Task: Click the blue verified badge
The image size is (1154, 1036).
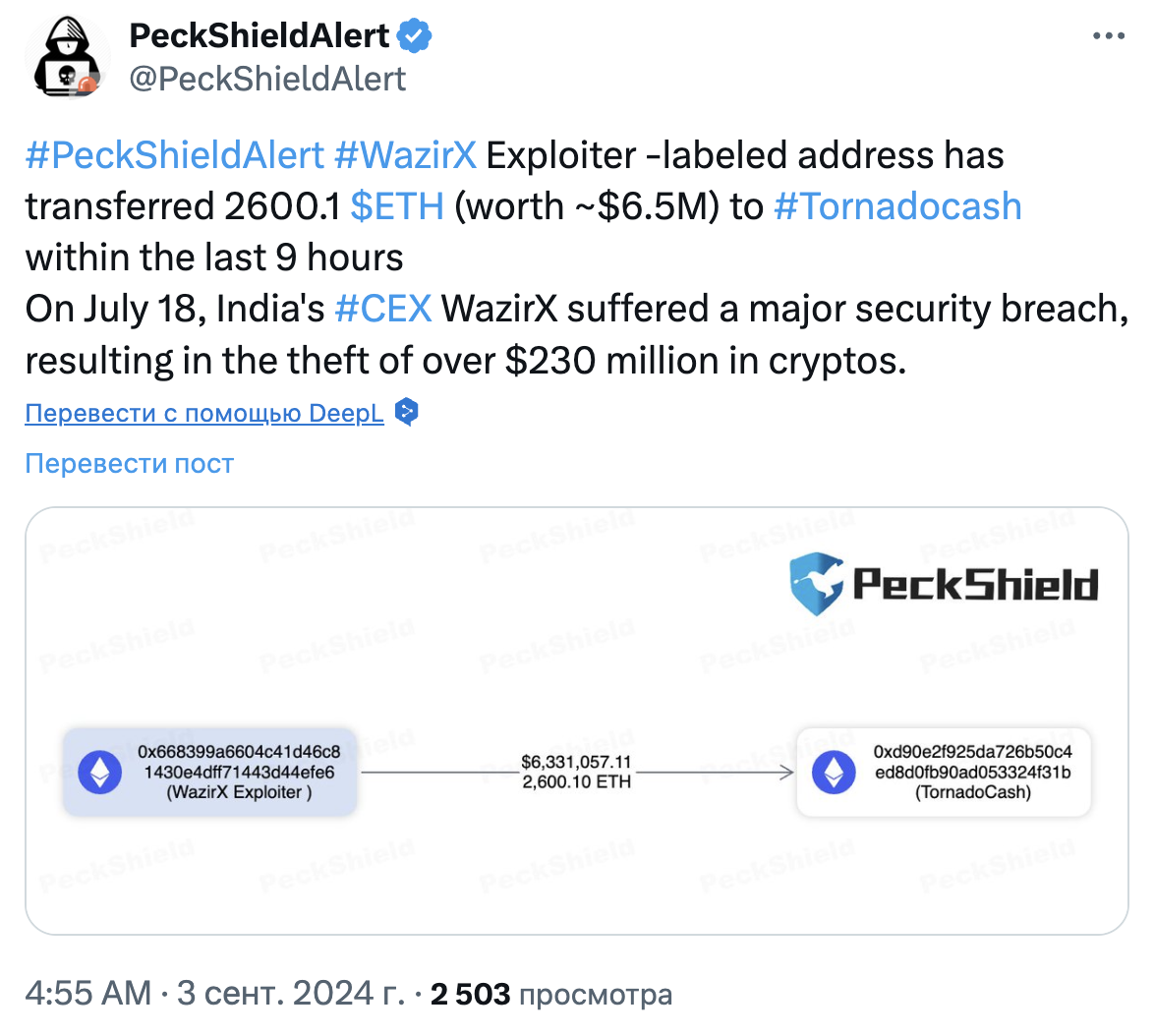Action: tap(415, 36)
